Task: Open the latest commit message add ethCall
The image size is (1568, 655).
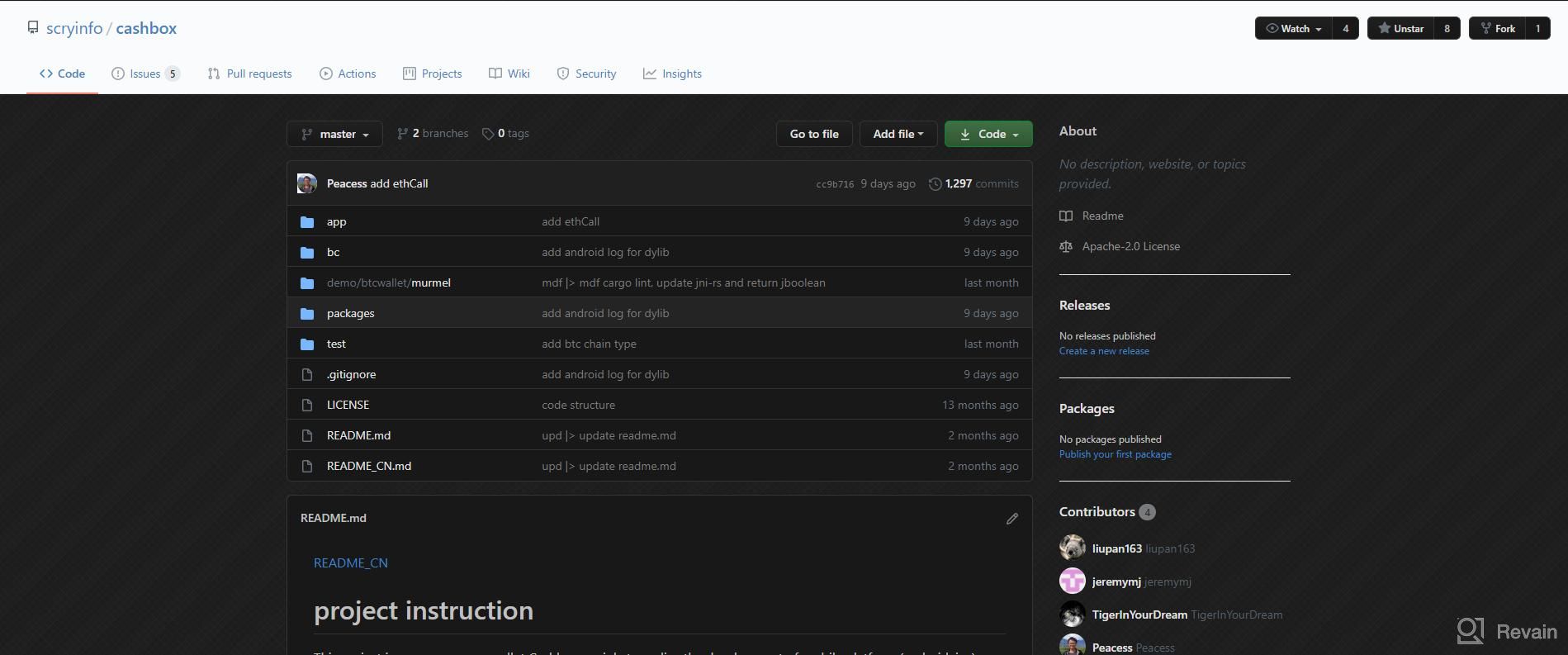Action: pyautogui.click(x=400, y=183)
